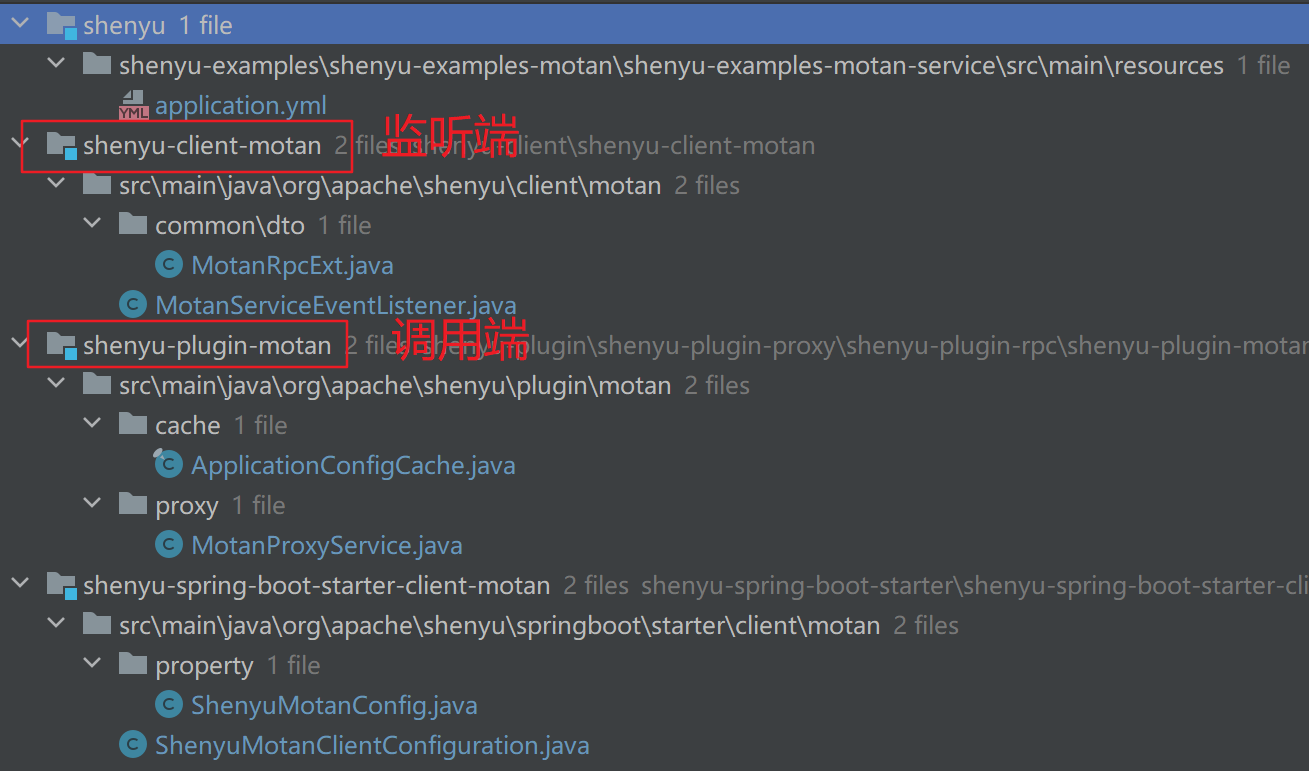This screenshot has width=1309, height=771.
Task: Select shenyu-examples-motan-service\src\main\resources path
Action: 671,65
